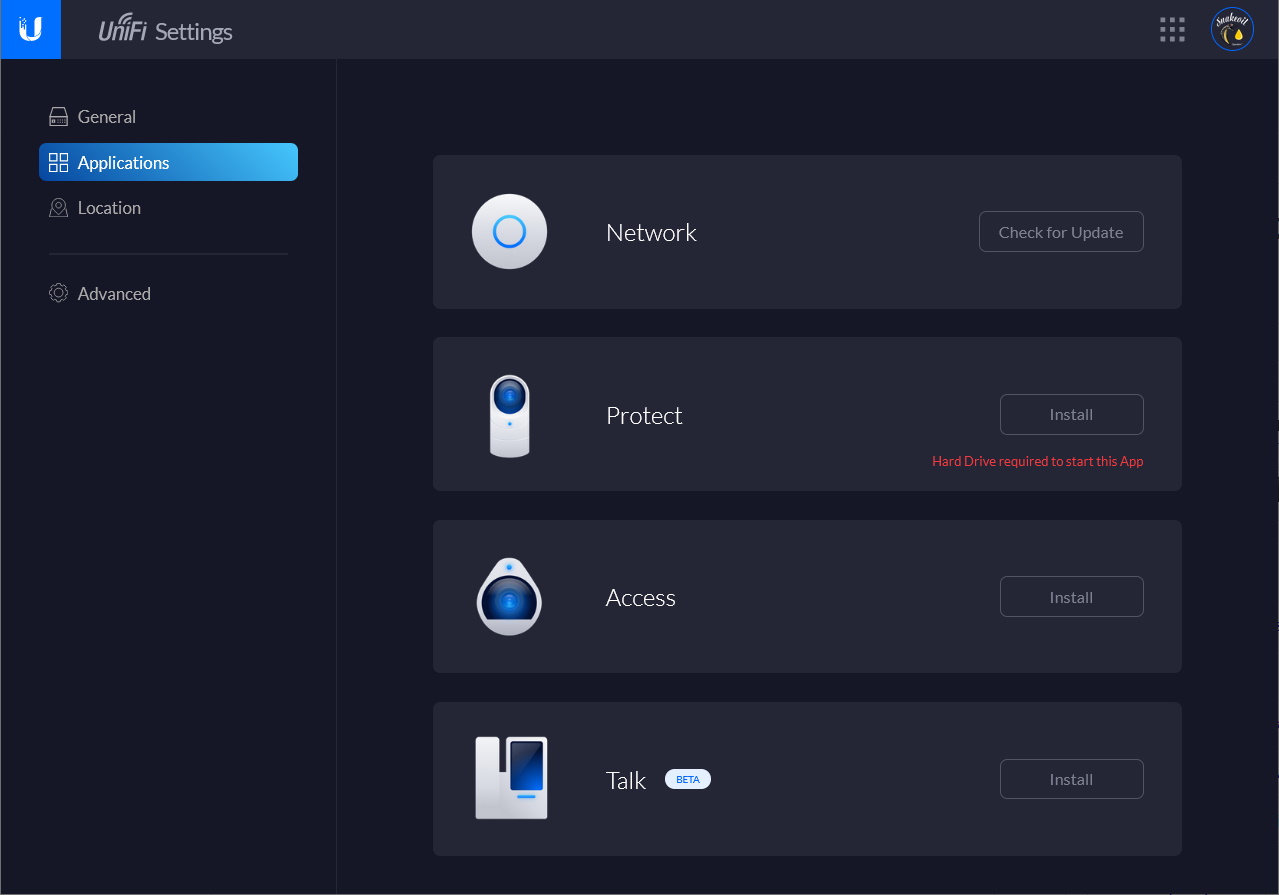Screen dimensions: 1279x895
Task: Click the Talk application name
Action: [x=626, y=780]
